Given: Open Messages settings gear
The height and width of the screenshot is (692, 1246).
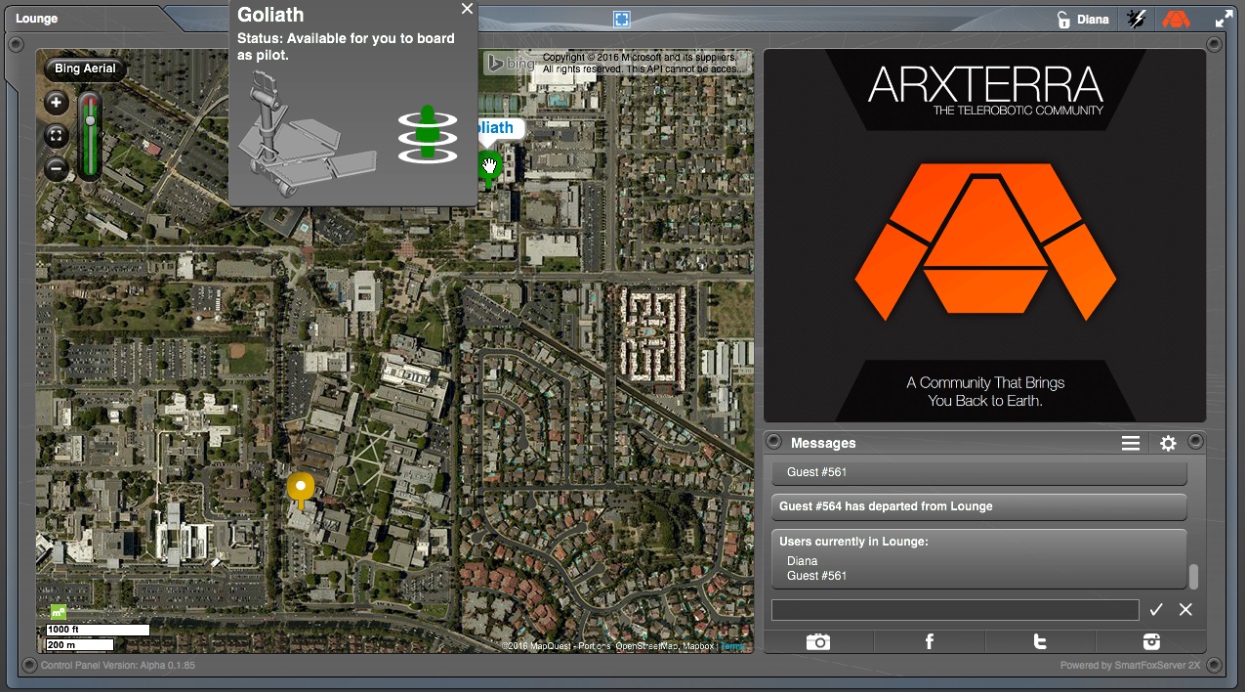Looking at the screenshot, I should [x=1168, y=443].
